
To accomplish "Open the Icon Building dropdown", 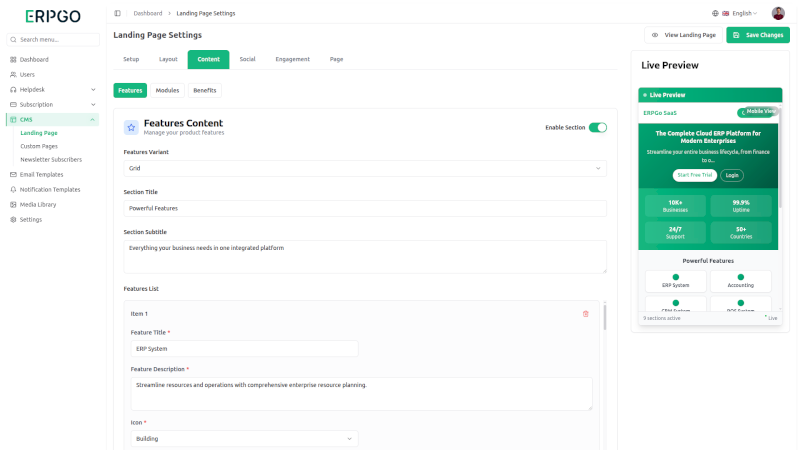I will pyautogui.click(x=244, y=439).
